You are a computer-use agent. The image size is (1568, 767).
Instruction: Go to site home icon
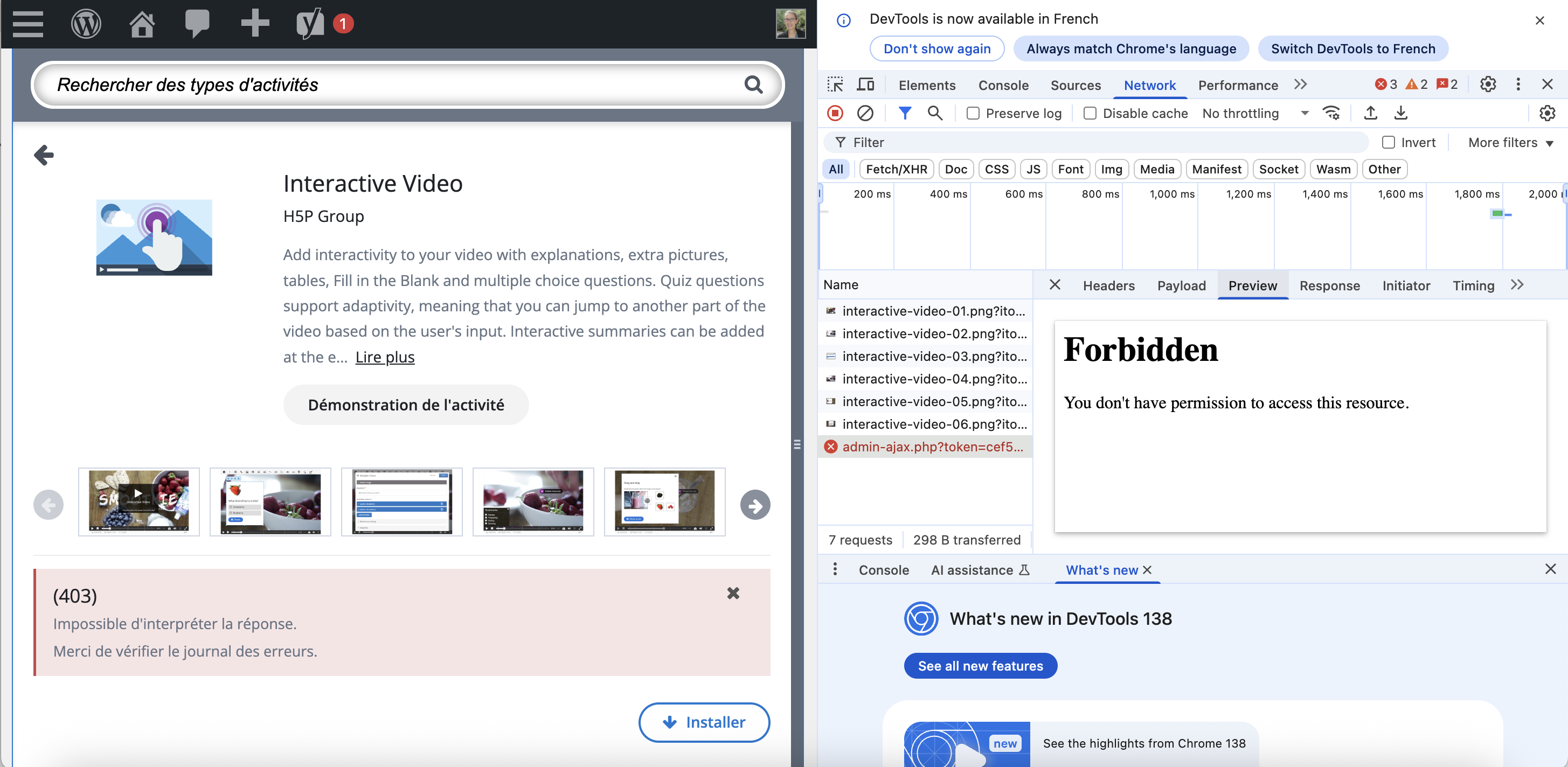(x=142, y=24)
